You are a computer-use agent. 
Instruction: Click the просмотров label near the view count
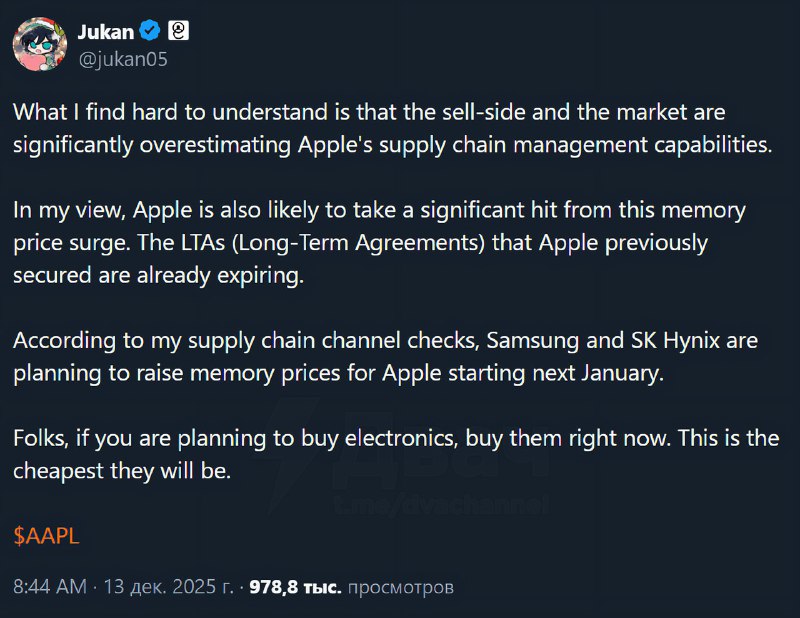pos(404,589)
